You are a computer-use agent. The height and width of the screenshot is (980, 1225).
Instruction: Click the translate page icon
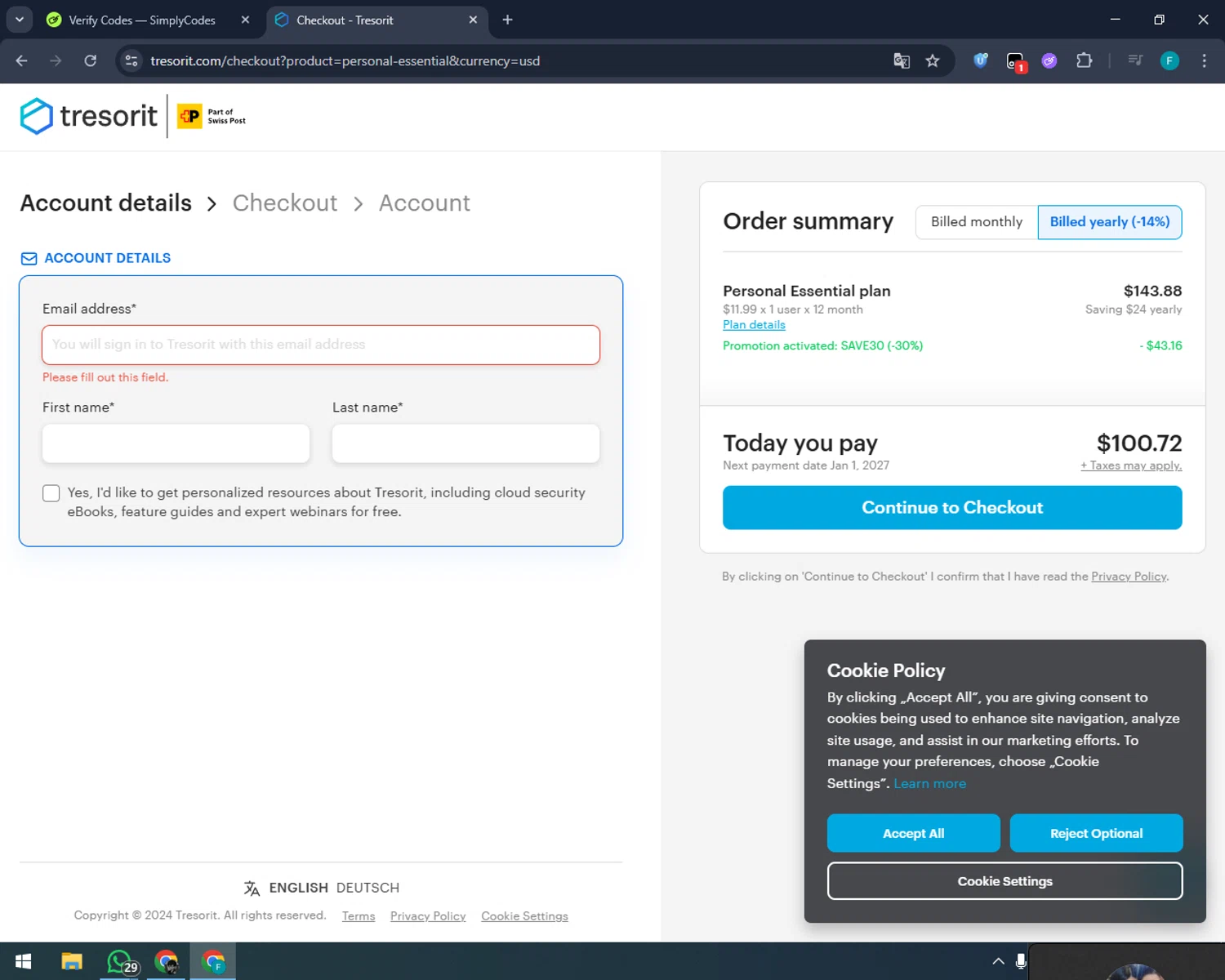(x=902, y=60)
